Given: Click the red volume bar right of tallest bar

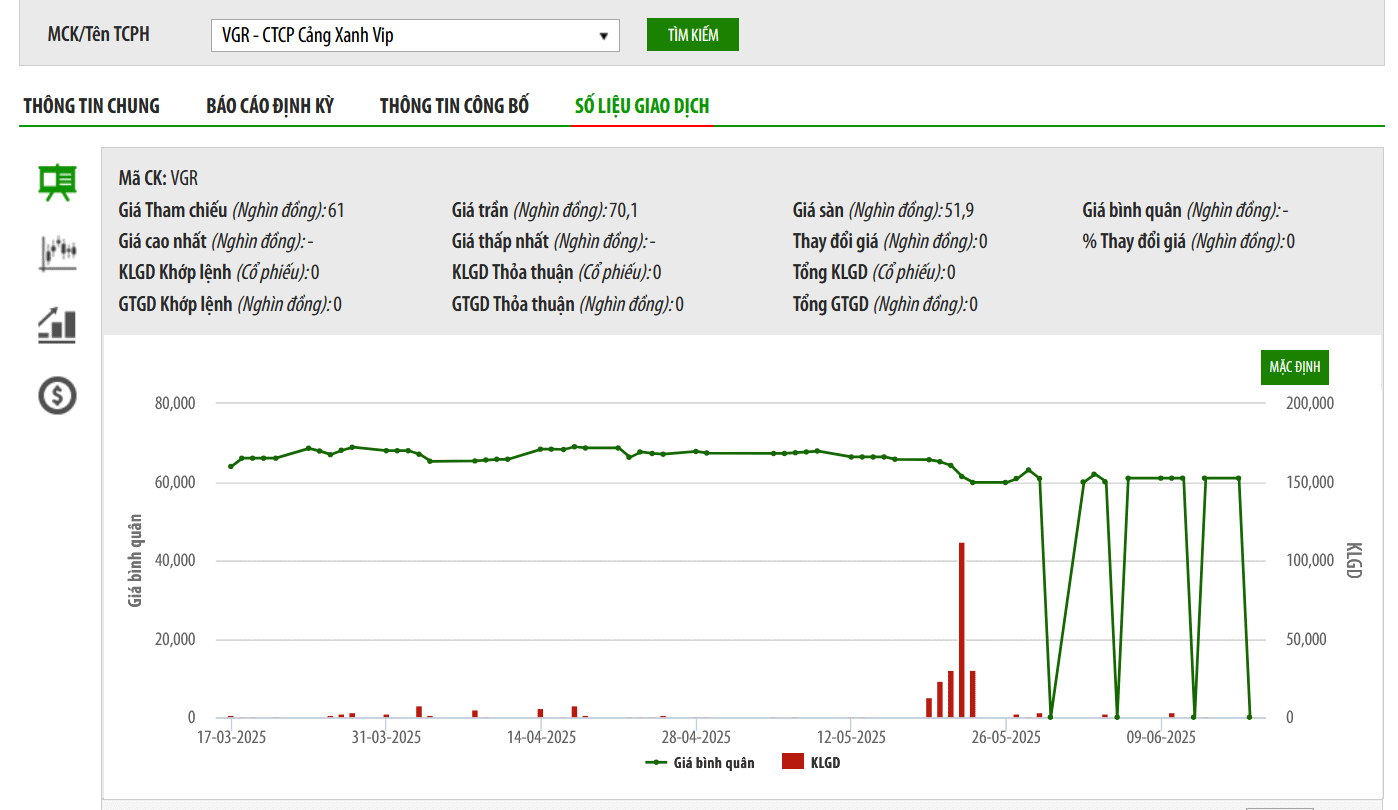Looking at the screenshot, I should (x=972, y=694).
